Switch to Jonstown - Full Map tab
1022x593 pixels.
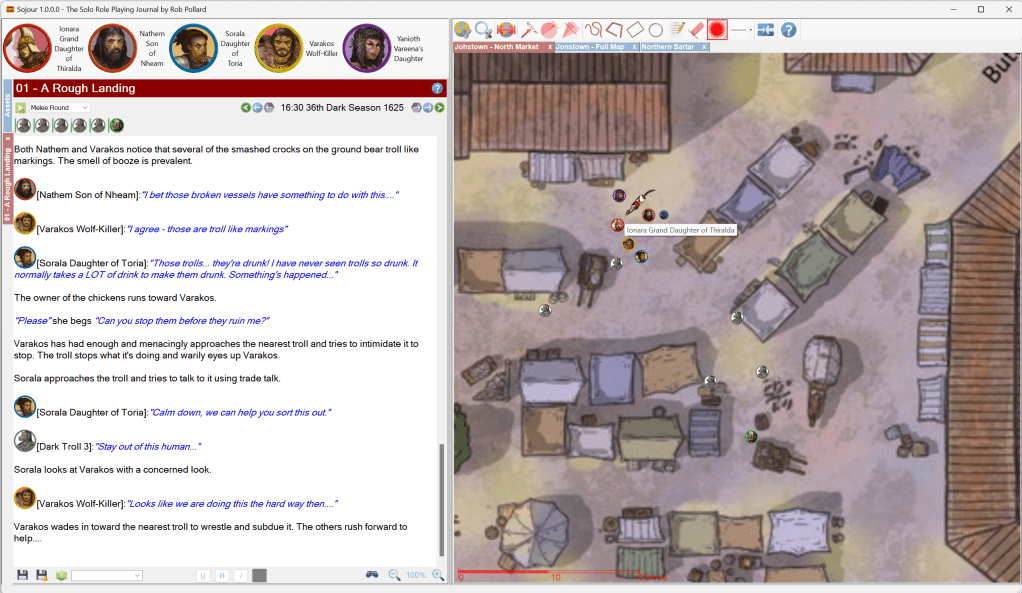pyautogui.click(x=591, y=47)
